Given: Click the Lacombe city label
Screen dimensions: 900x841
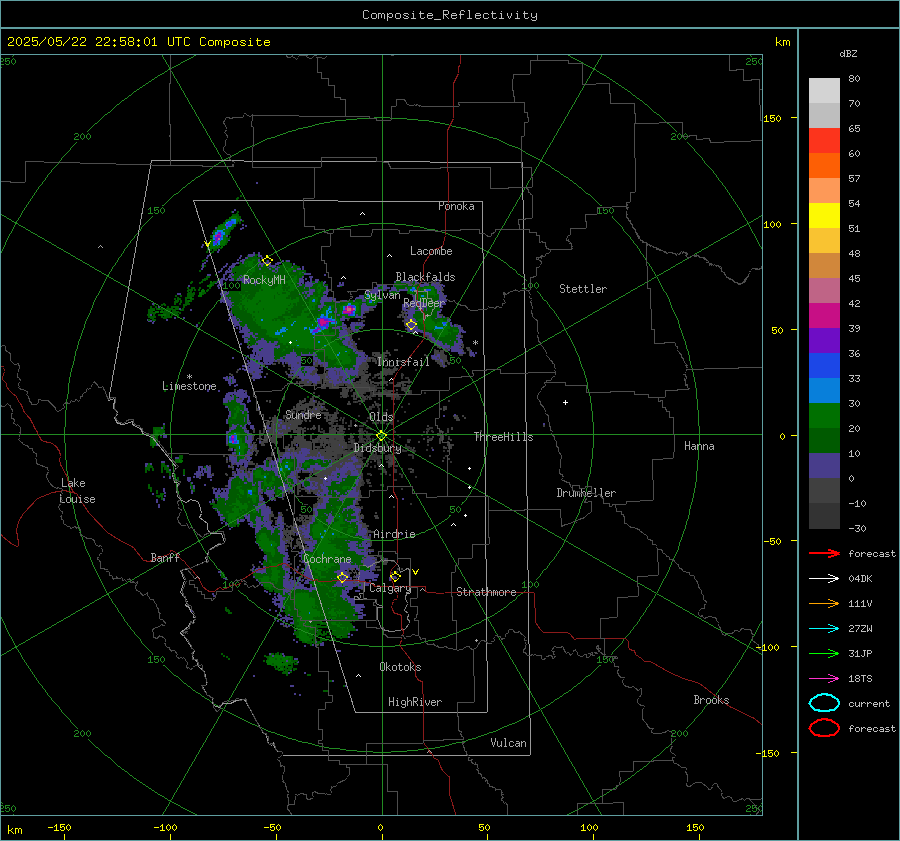Looking at the screenshot, I should point(431,251).
